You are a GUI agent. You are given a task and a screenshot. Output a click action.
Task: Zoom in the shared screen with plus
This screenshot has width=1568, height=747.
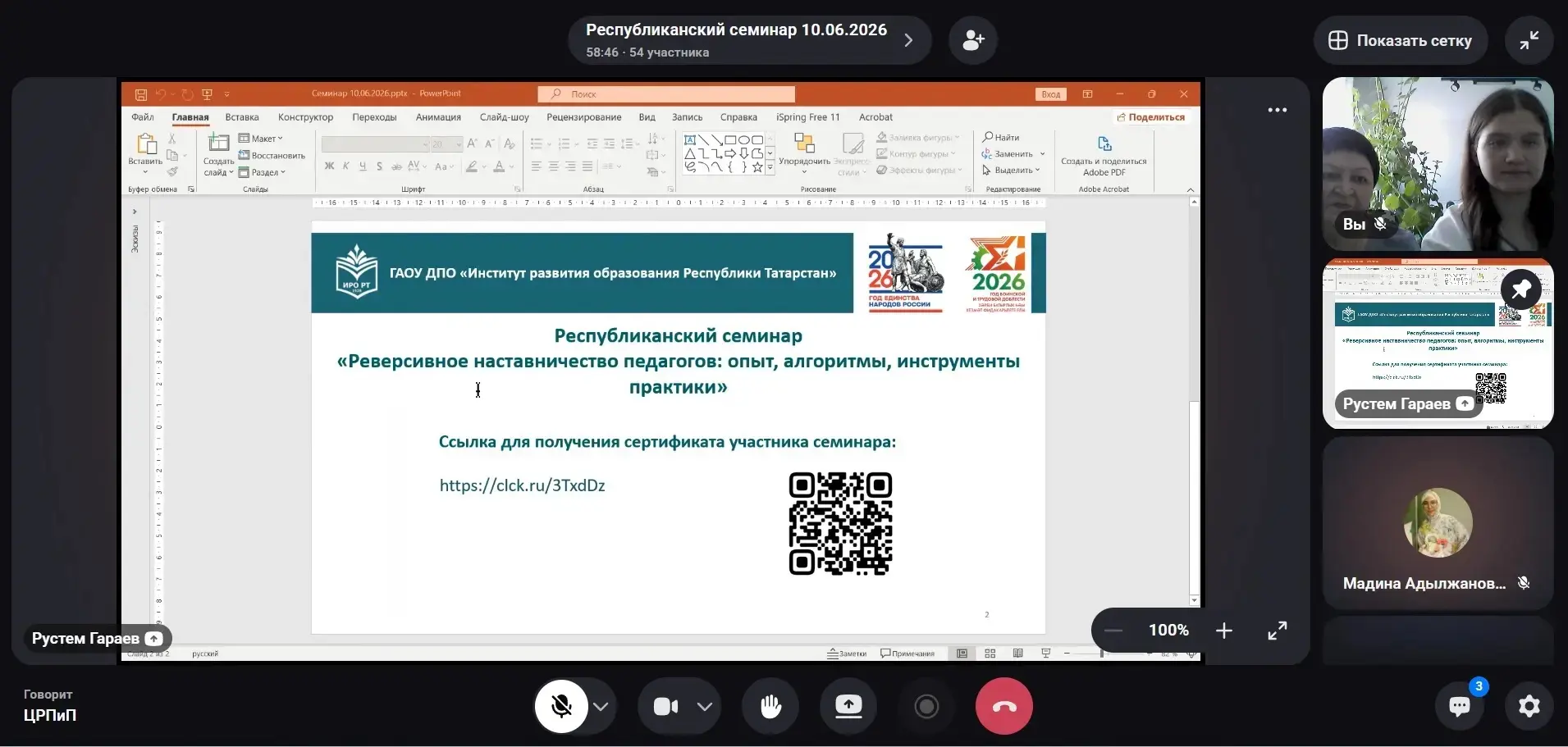1224,631
